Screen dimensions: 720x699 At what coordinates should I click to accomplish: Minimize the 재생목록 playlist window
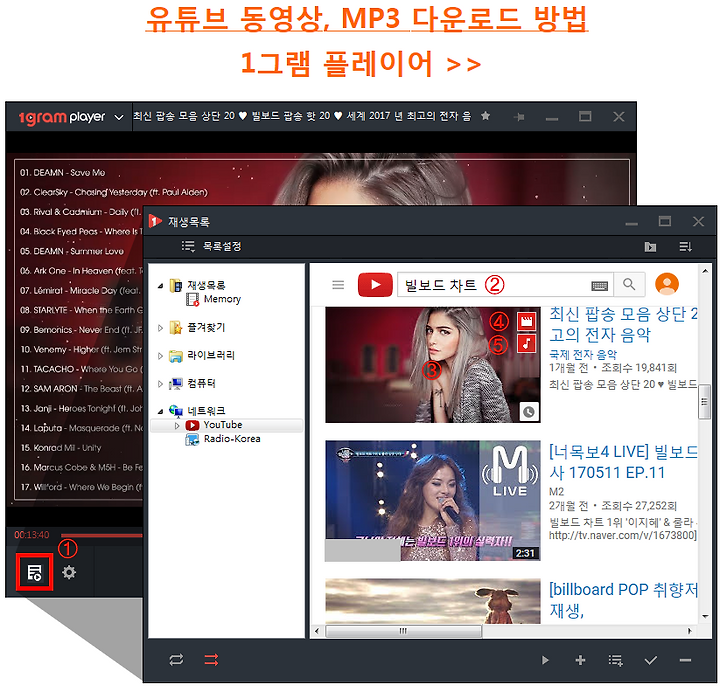coord(631,224)
